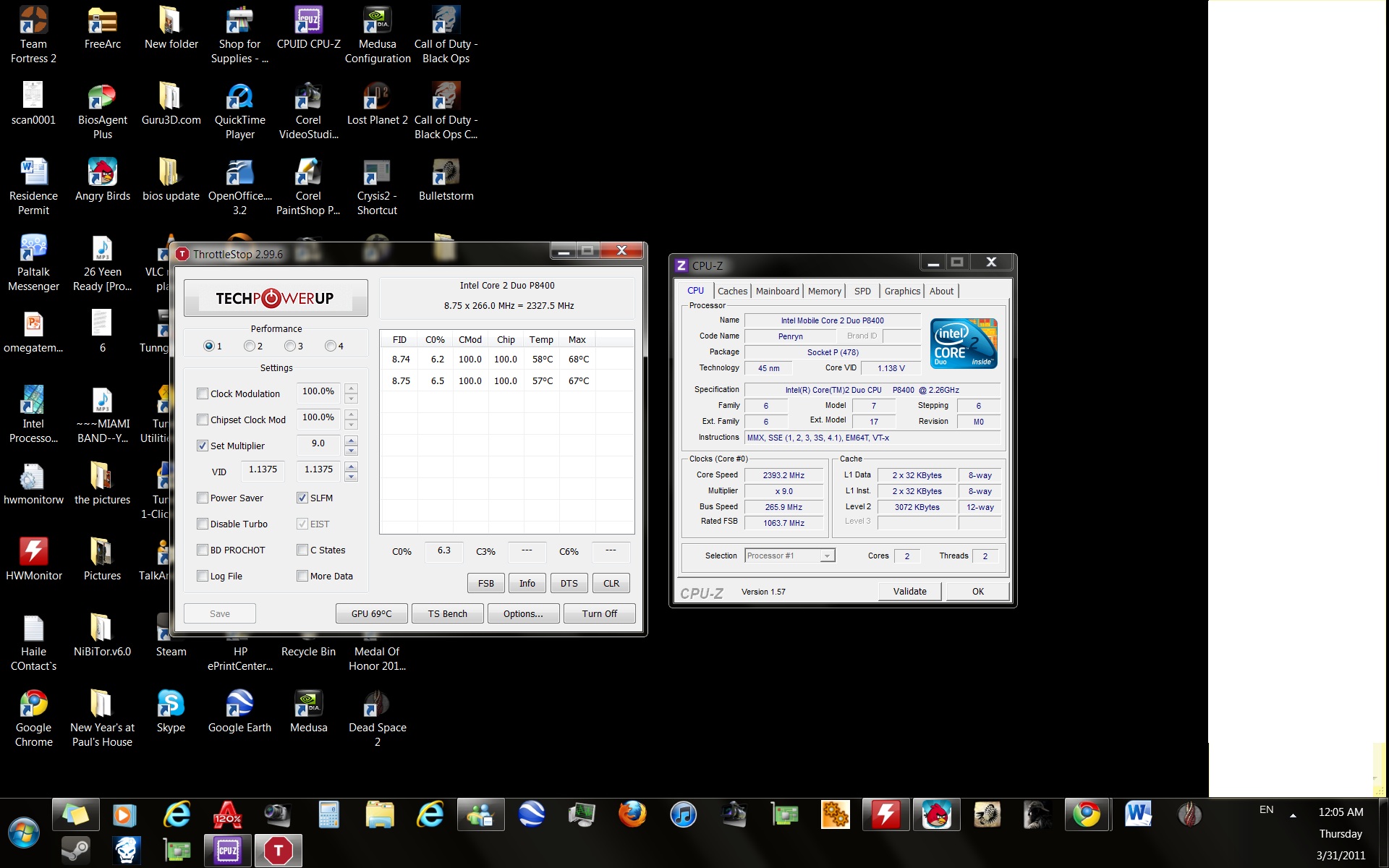Open Google Chrome desktop shortcut
This screenshot has height=868, width=1389.
pos(33,718)
